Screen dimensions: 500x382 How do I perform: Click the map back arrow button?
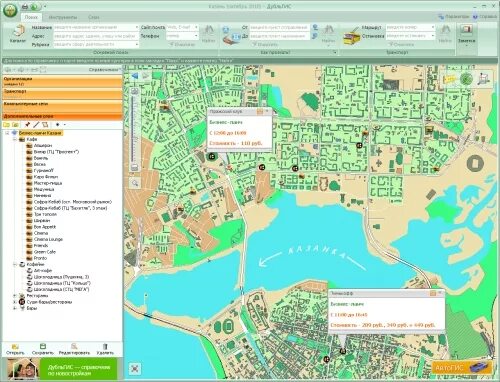[135, 76]
